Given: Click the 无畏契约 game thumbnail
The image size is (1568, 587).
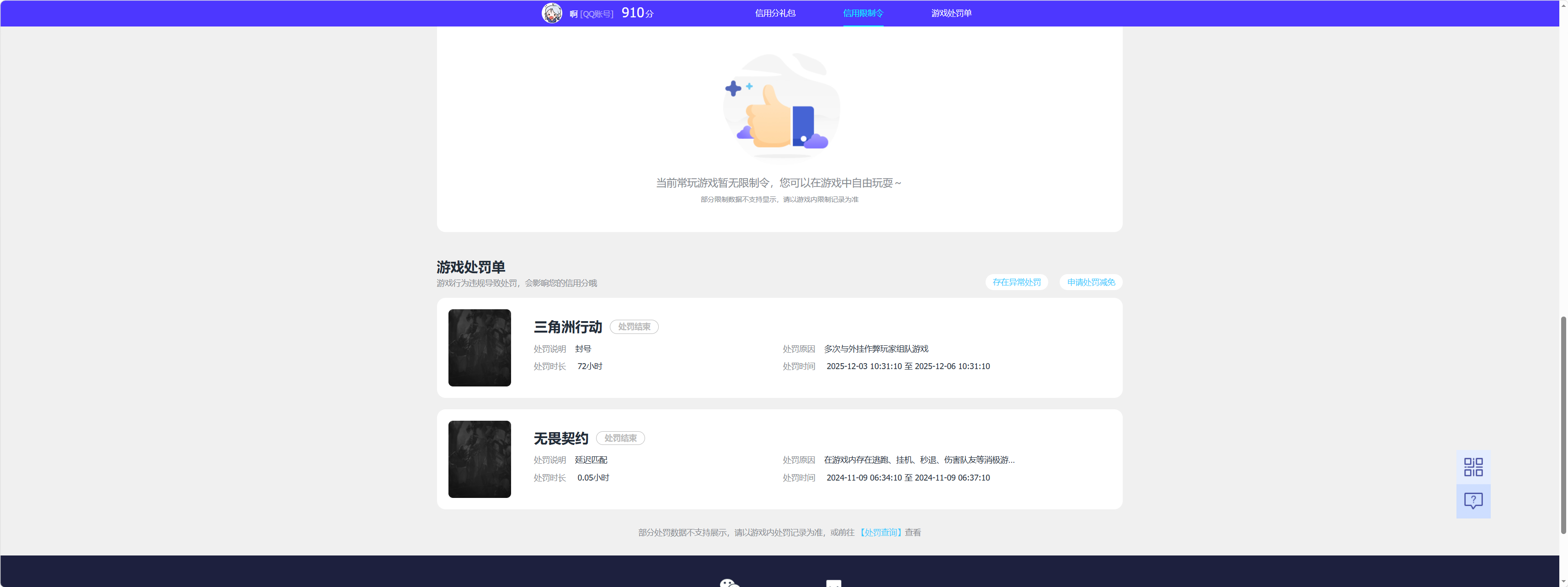Looking at the screenshot, I should coord(479,459).
